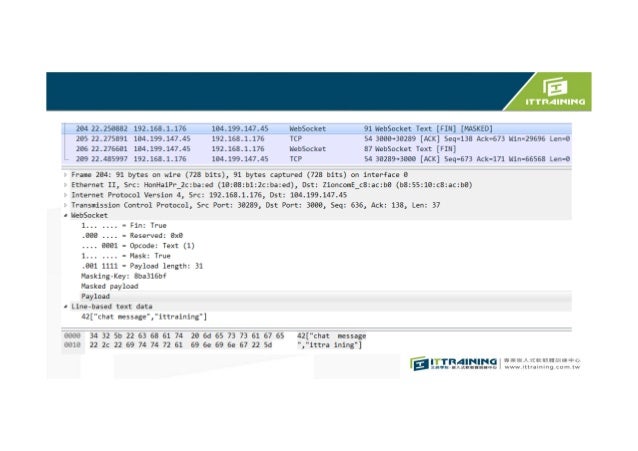
Task: Expand the Ethernet II section
Action: (66, 185)
